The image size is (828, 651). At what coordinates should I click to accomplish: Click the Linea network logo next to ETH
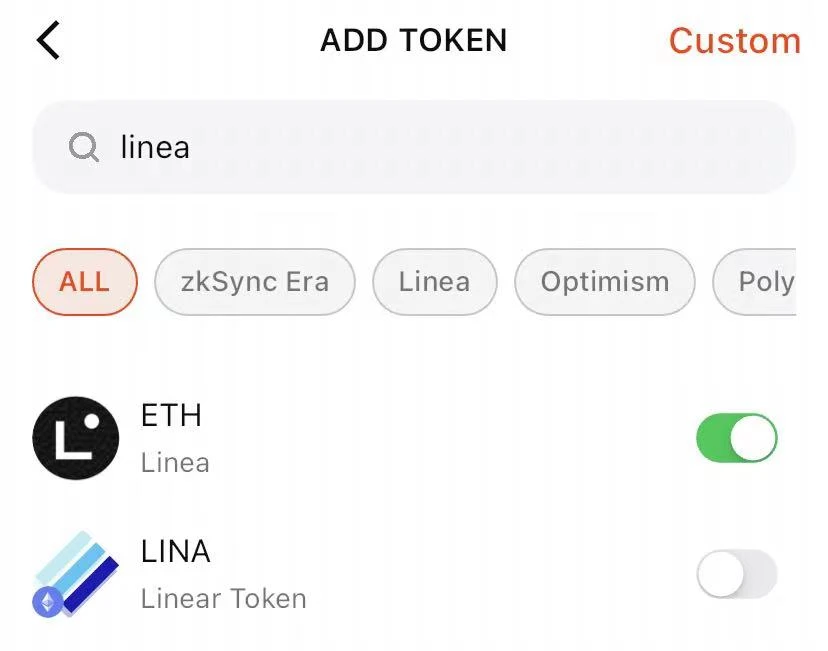coord(75,437)
